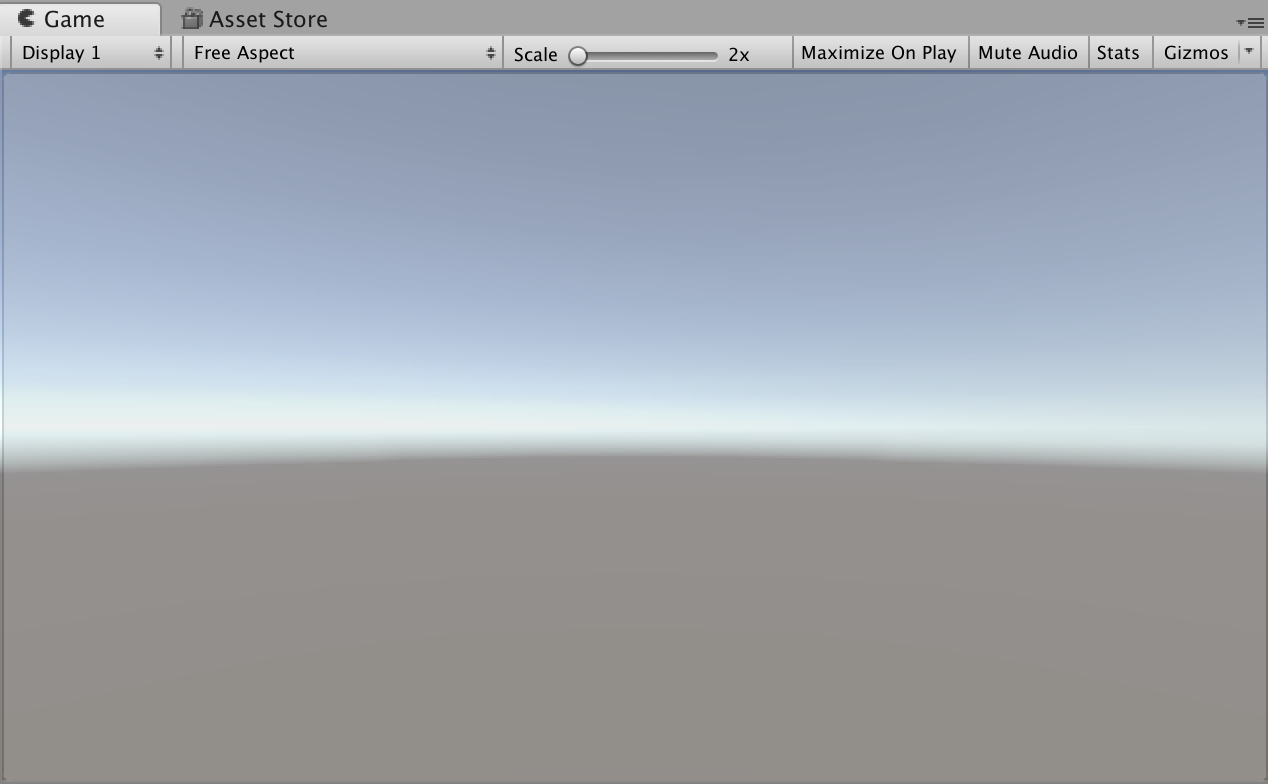Click the Gizmos button

tap(1198, 52)
